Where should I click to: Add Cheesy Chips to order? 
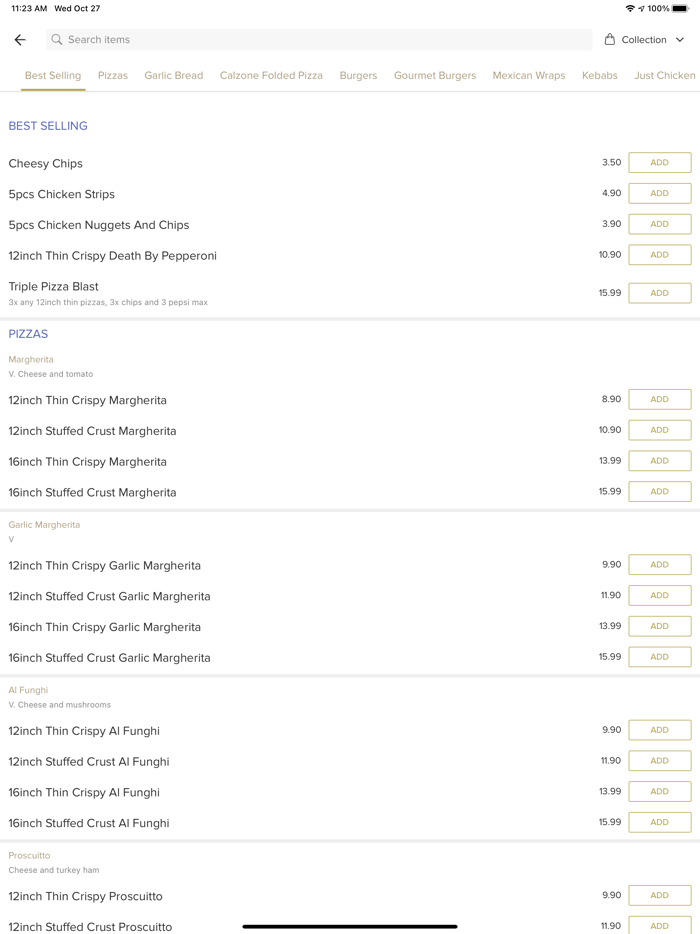click(659, 163)
